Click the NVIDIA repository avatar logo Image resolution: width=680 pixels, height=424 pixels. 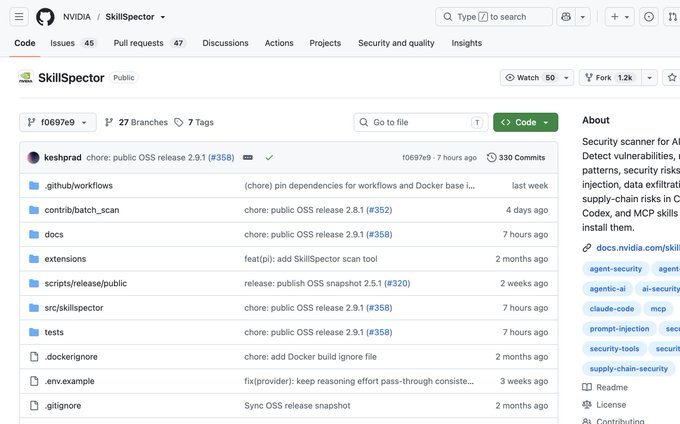tap(26, 78)
